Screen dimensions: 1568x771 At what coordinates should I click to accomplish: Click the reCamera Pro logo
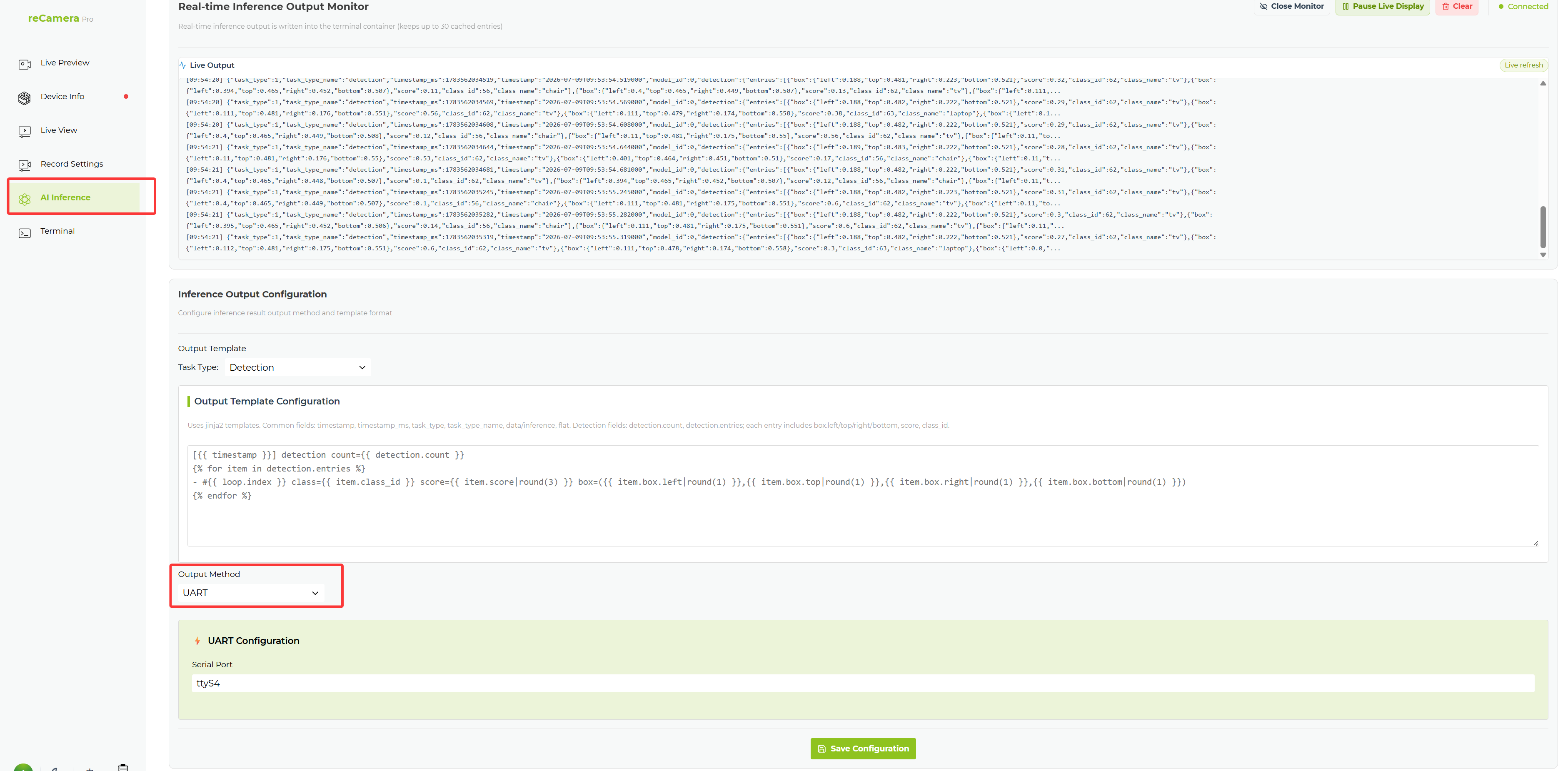pyautogui.click(x=60, y=18)
